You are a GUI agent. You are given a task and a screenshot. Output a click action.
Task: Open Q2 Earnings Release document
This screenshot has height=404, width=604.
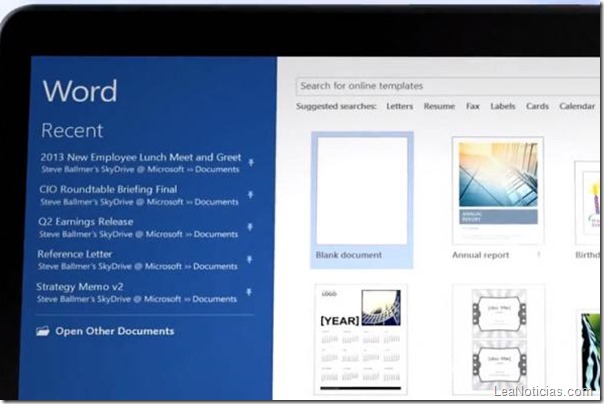tap(138, 228)
